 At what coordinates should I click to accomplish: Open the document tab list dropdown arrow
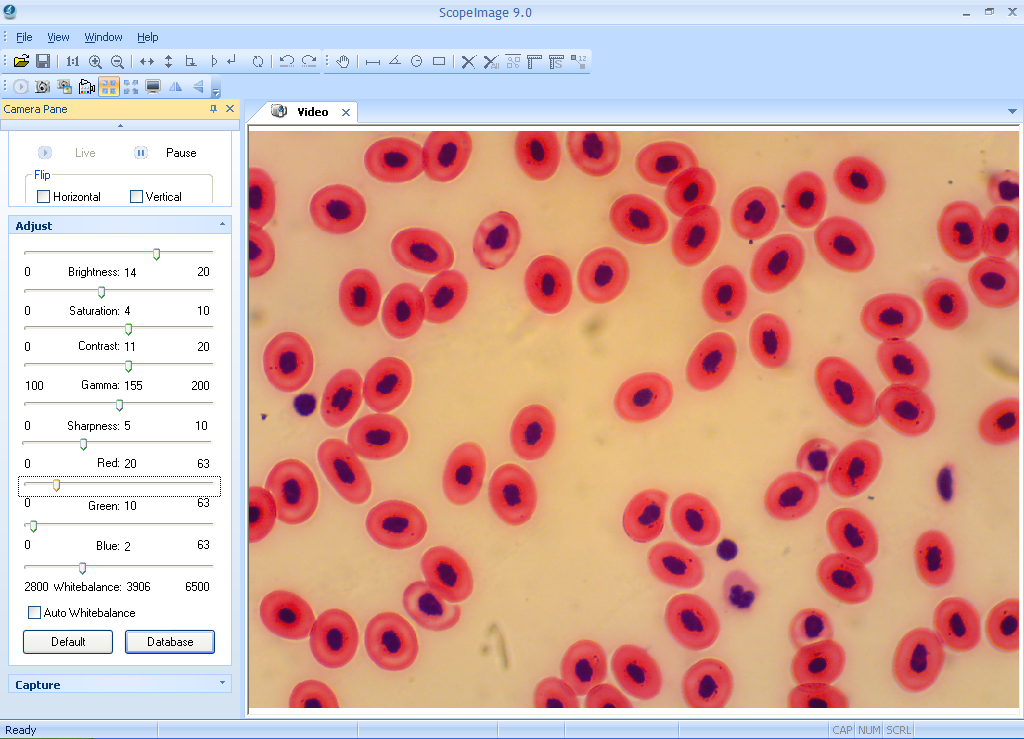click(x=1012, y=112)
